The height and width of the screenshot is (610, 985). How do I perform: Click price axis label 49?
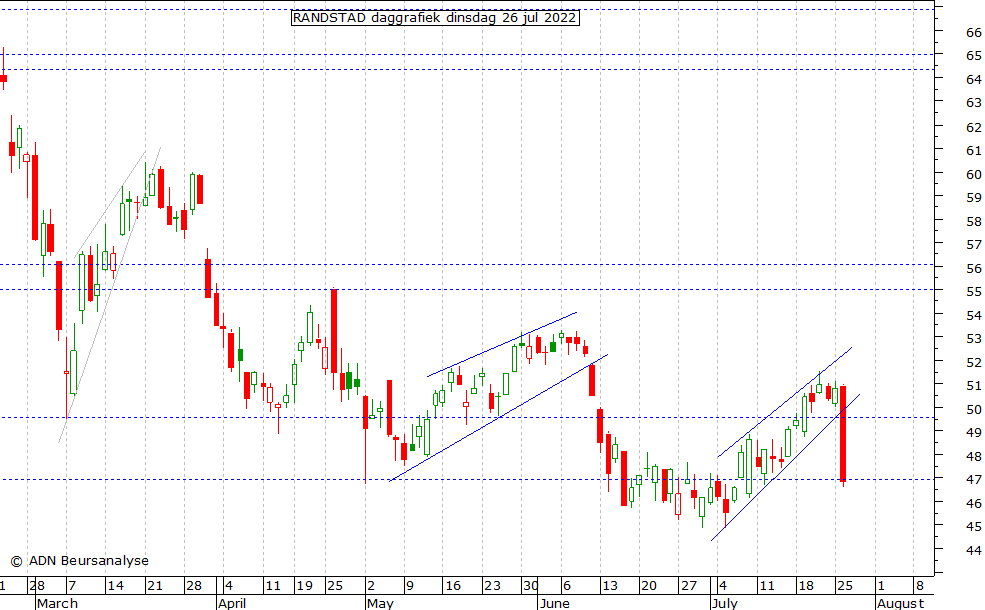click(x=974, y=433)
